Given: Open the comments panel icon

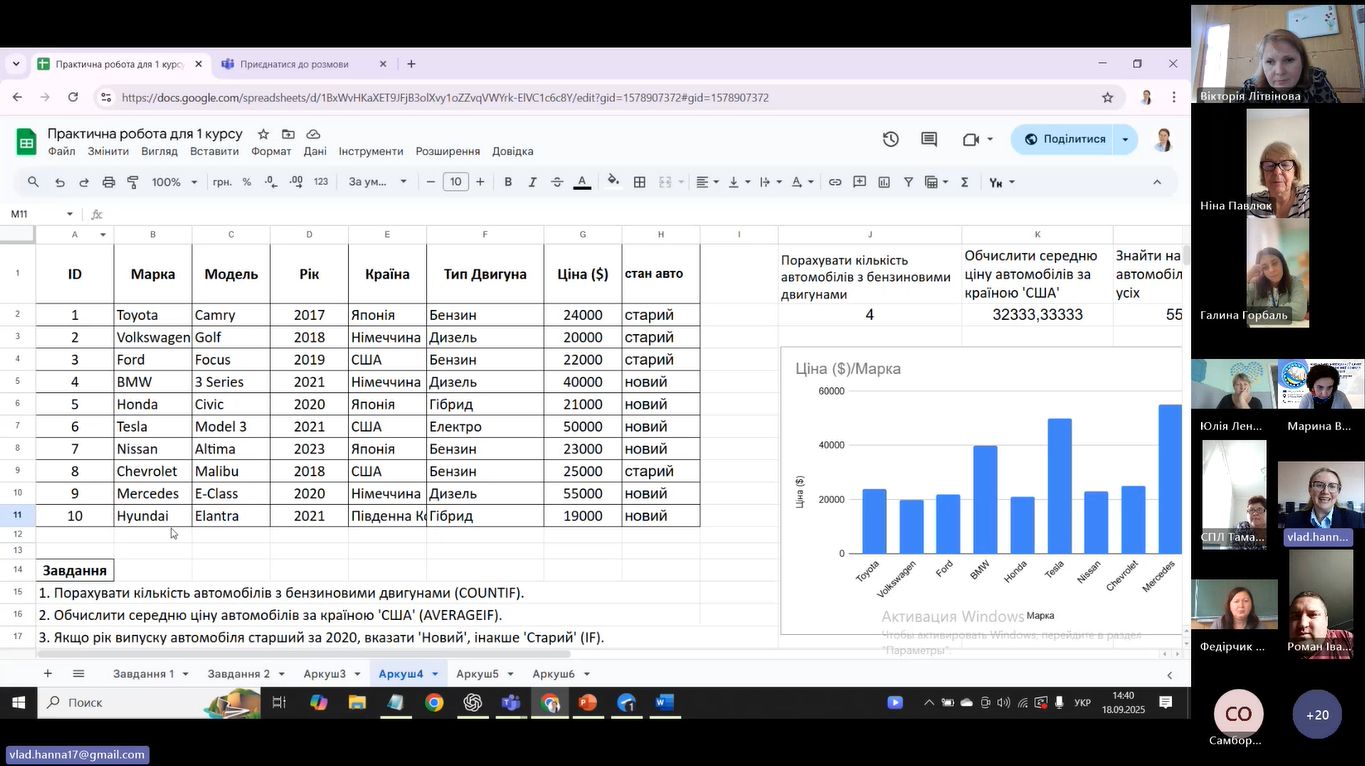Looking at the screenshot, I should [x=929, y=139].
